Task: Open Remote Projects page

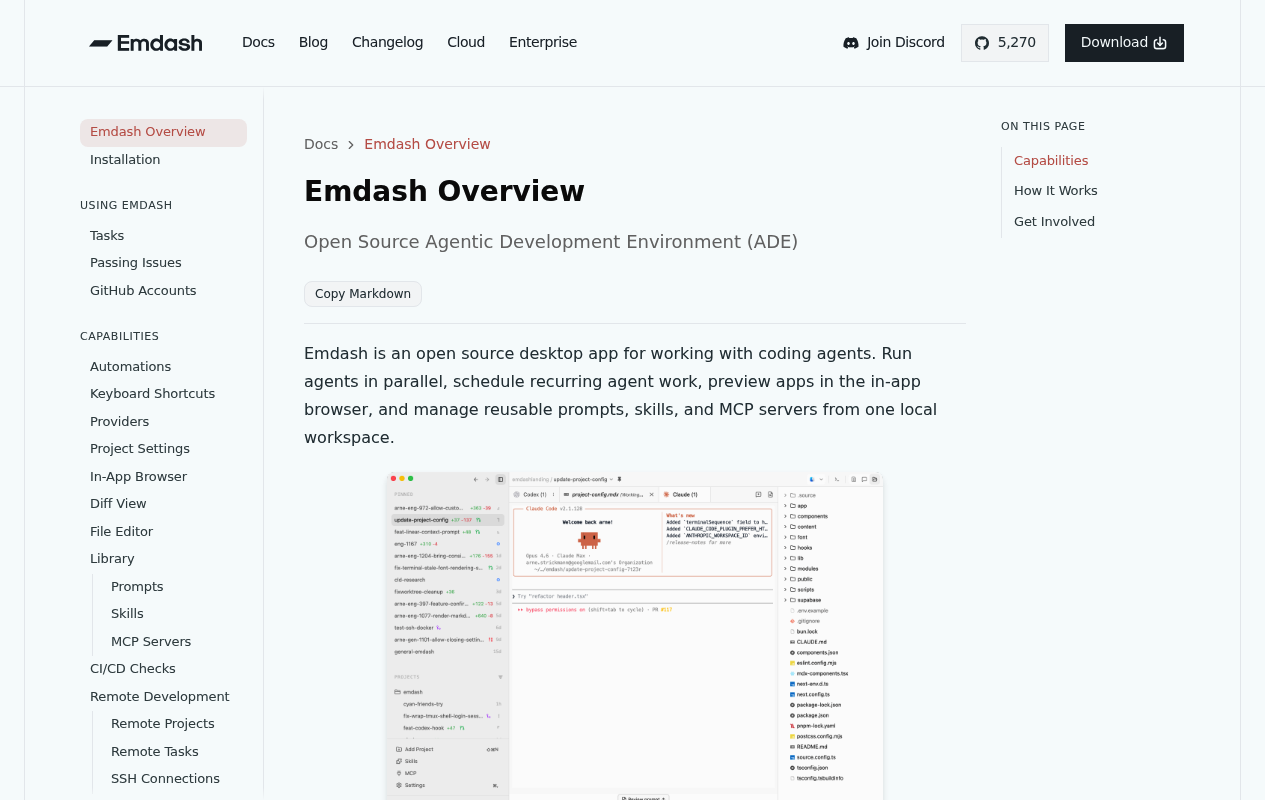Action: pos(163,724)
